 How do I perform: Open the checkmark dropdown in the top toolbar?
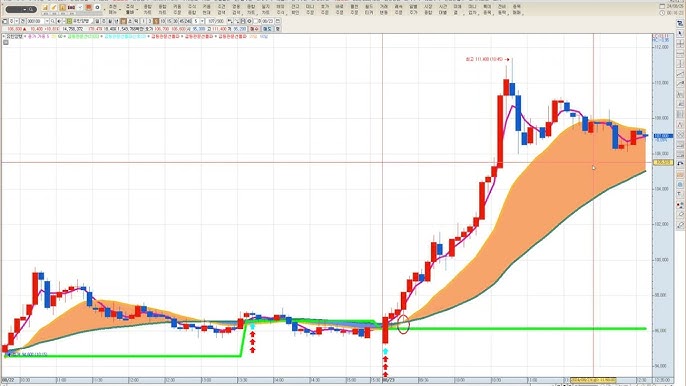point(80,8)
